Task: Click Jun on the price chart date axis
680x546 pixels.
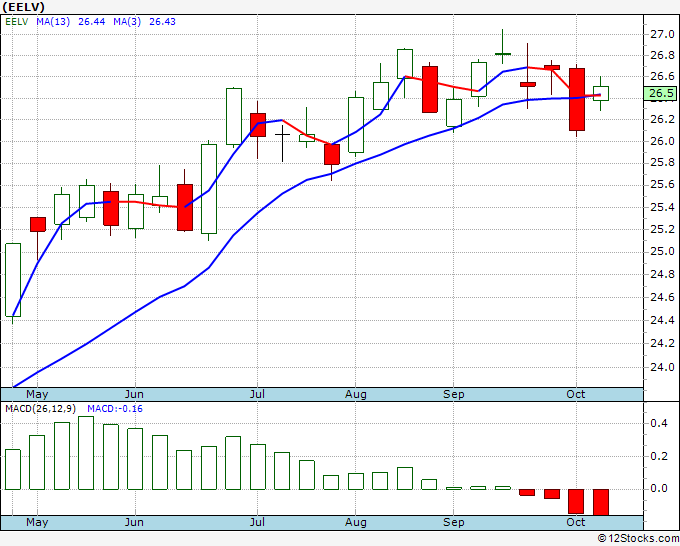Action: click(x=134, y=395)
